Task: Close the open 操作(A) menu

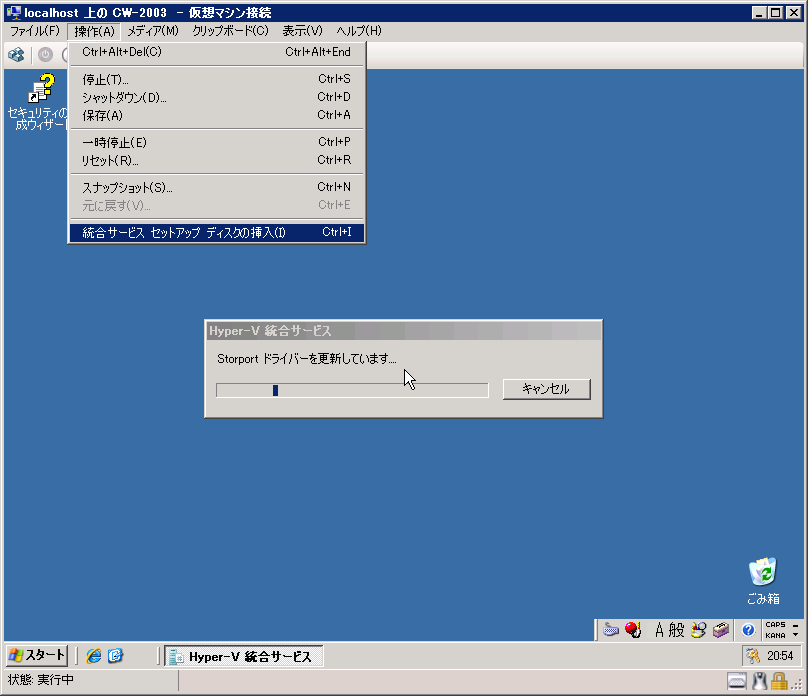Action: coord(94,31)
